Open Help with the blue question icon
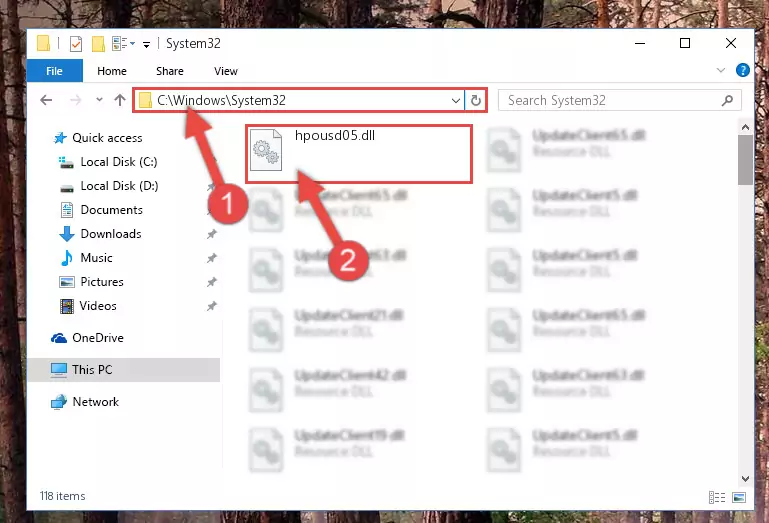The image size is (769, 523). (x=743, y=70)
